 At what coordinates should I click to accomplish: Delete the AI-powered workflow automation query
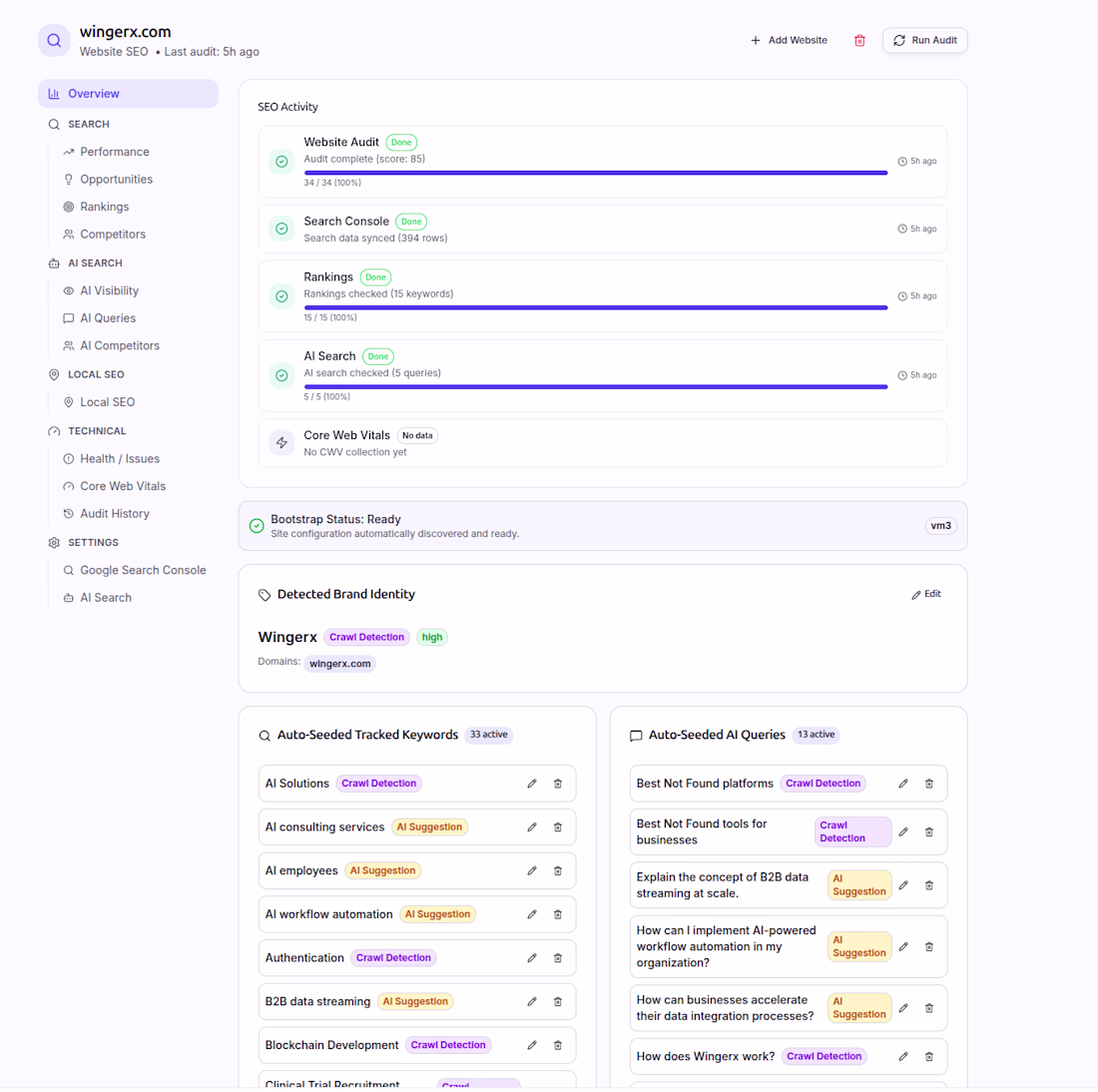click(929, 947)
